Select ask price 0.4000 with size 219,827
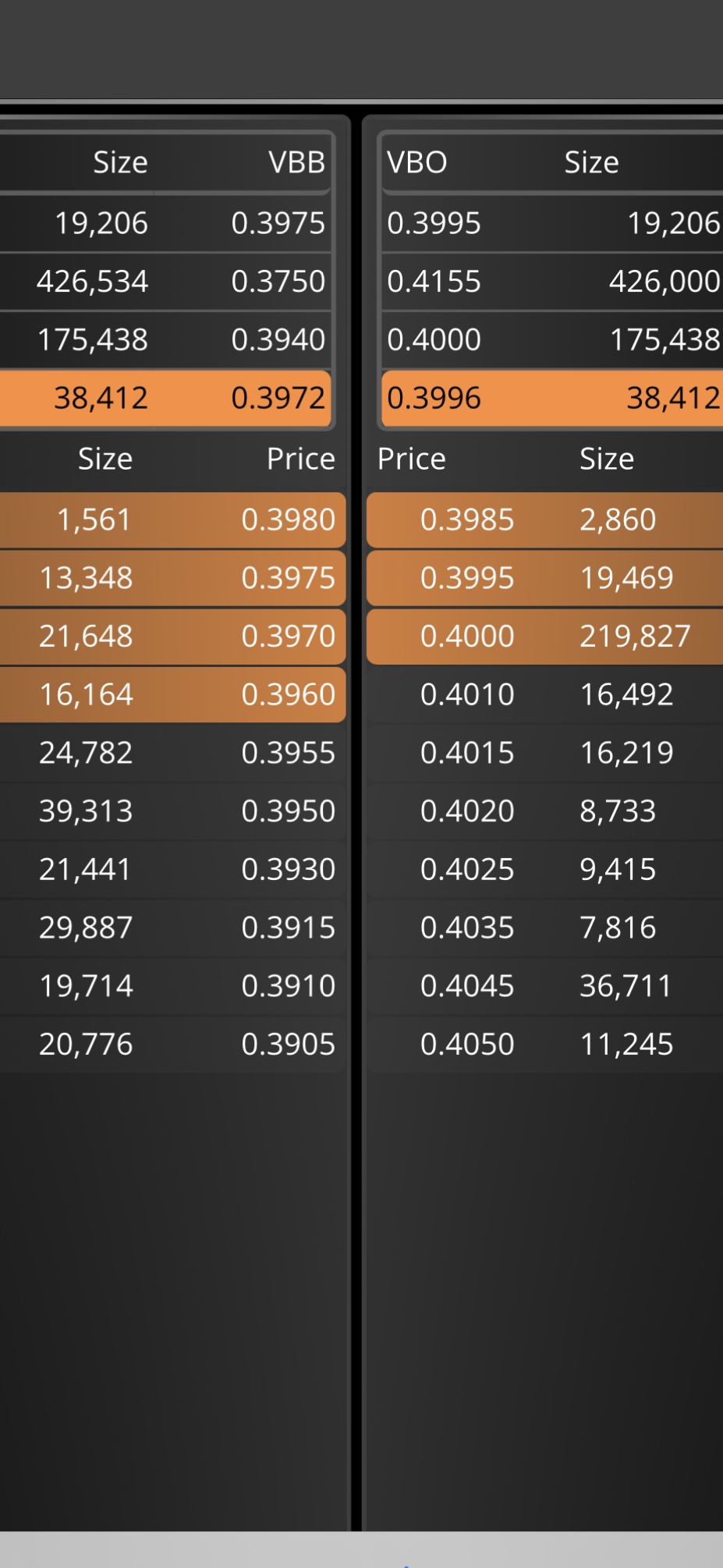Image resolution: width=723 pixels, height=1568 pixels. click(544, 637)
